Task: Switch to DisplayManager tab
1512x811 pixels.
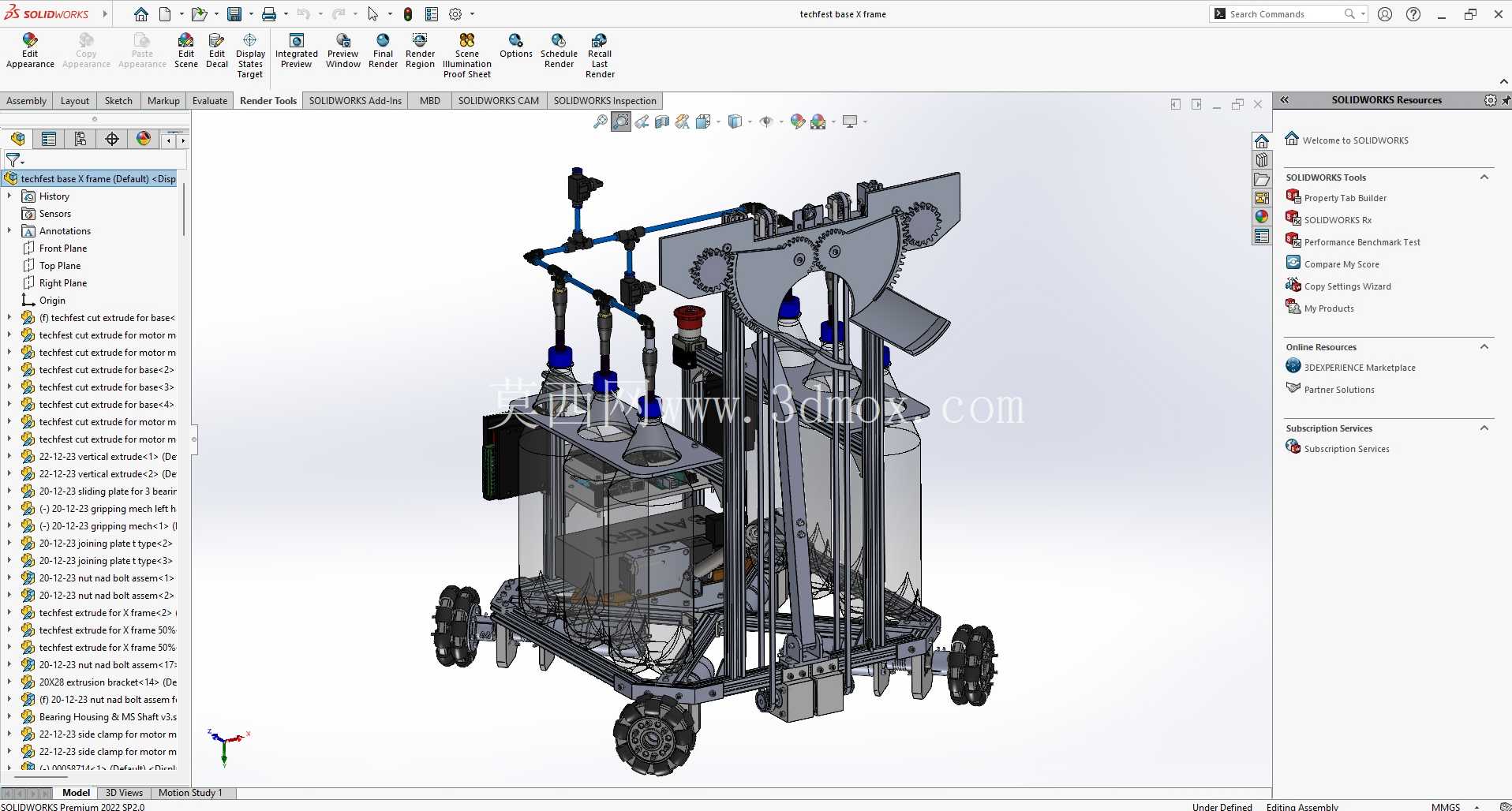Action: point(144,139)
